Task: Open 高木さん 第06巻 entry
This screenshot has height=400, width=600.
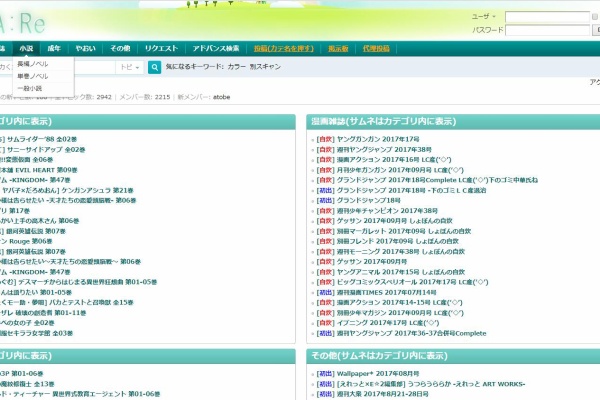Action: click(39, 221)
